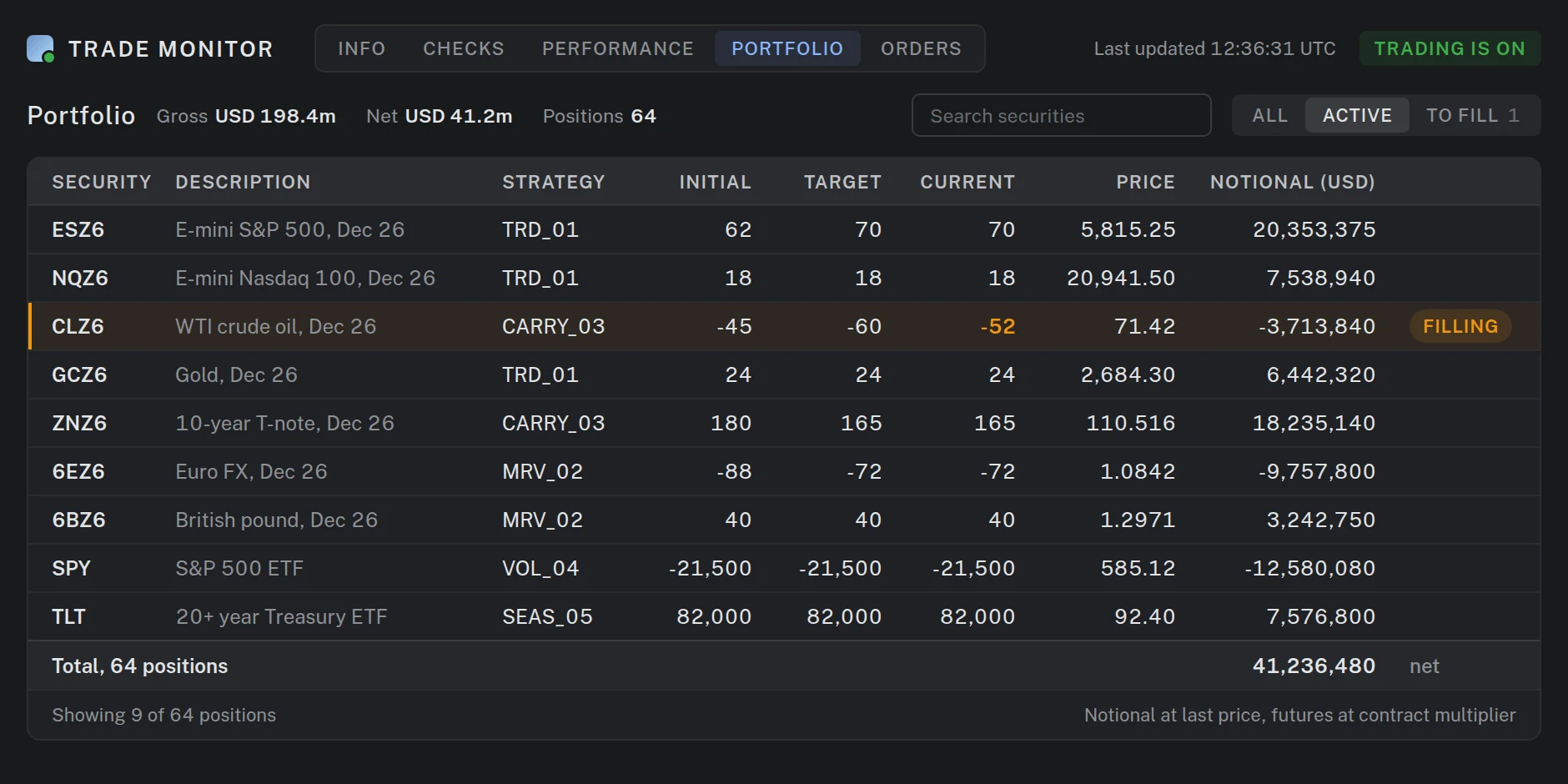This screenshot has height=784, width=1568.
Task: Select the SPY ticker
Action: [x=71, y=568]
